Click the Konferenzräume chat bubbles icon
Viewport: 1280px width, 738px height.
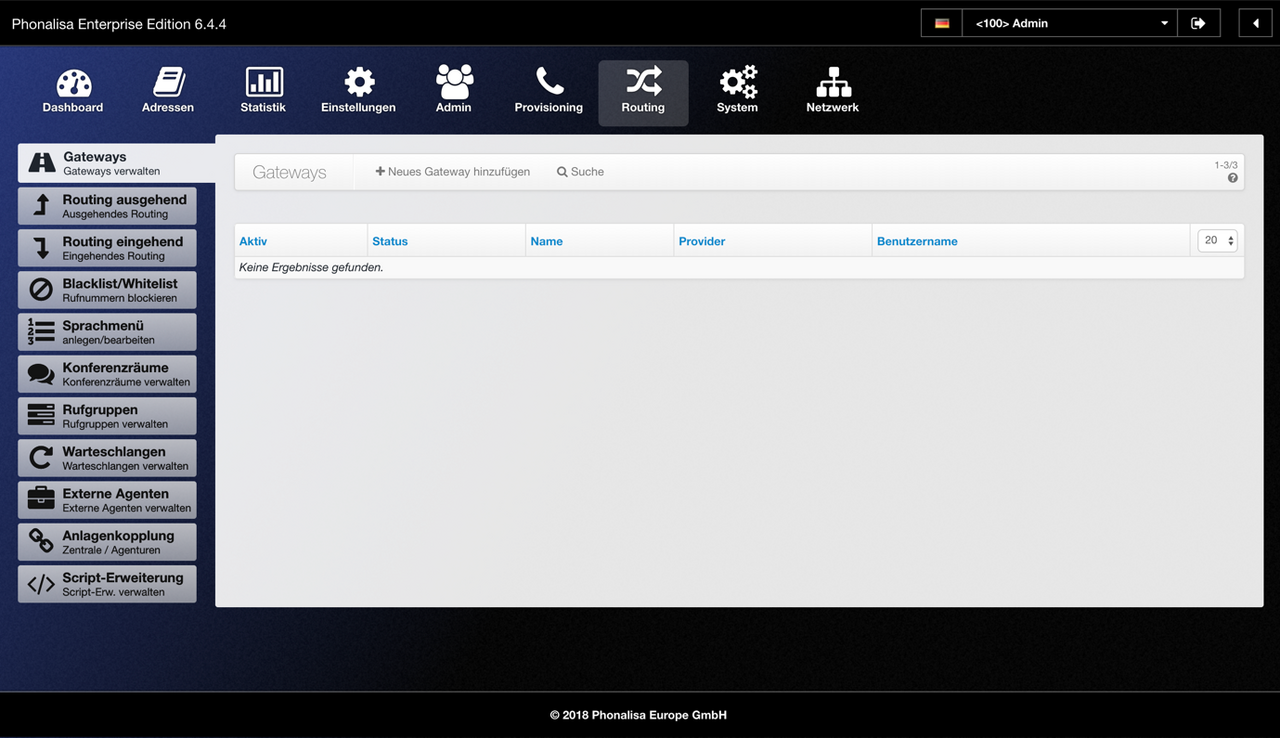tap(41, 374)
